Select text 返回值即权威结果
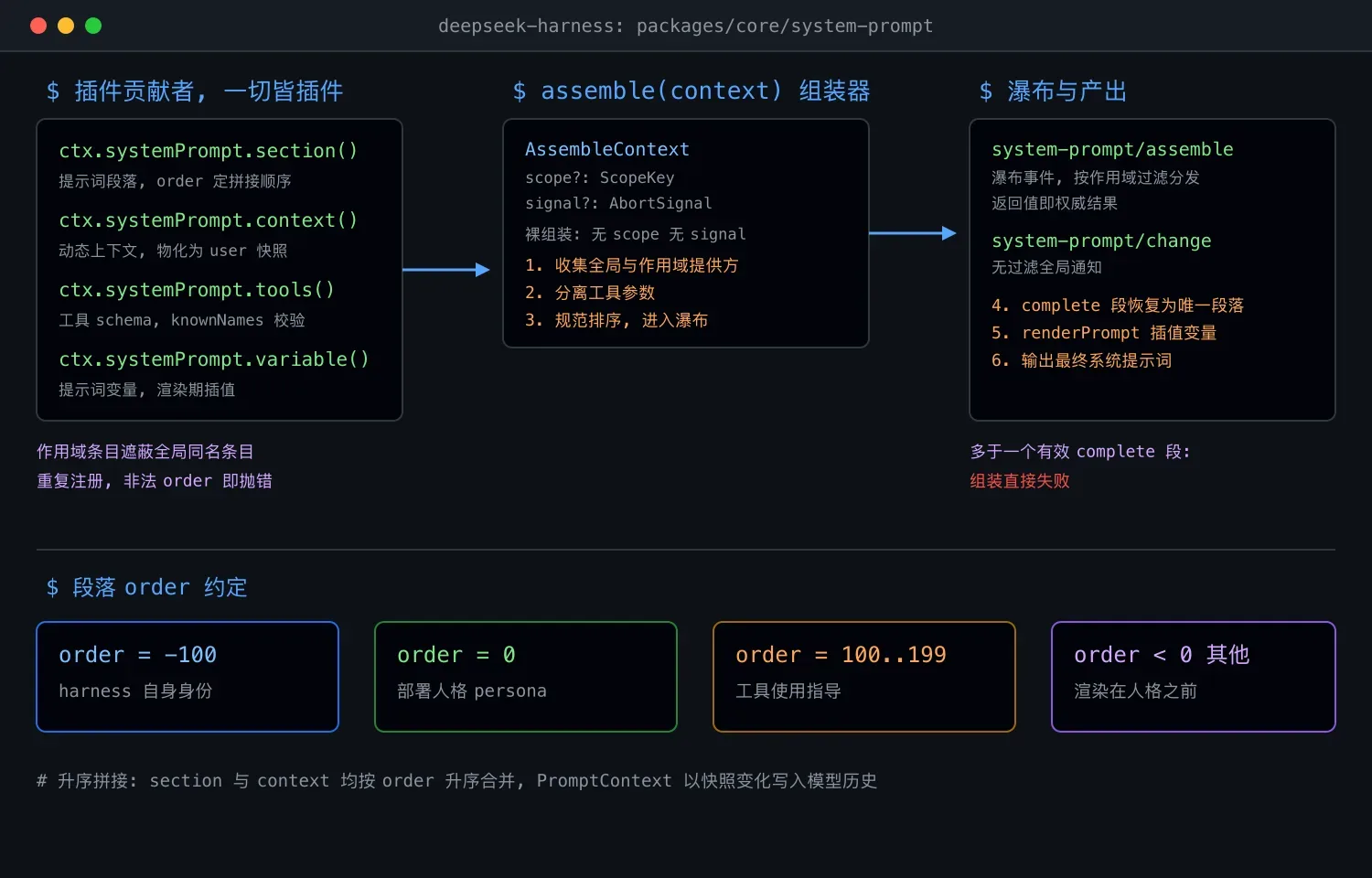The image size is (1372, 878). tap(1055, 203)
